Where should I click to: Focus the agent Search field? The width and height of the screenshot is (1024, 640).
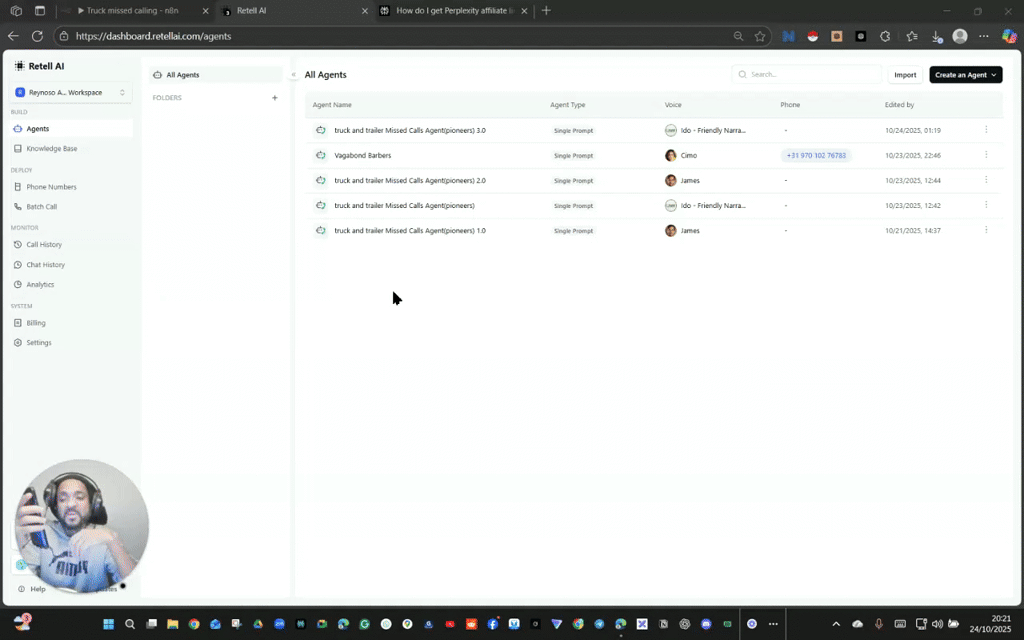[x=807, y=74]
